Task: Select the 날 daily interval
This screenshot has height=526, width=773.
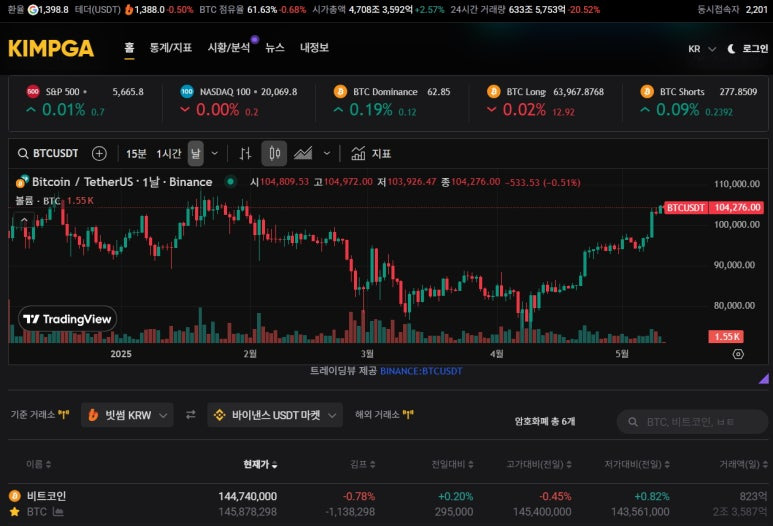Action: click(x=196, y=154)
